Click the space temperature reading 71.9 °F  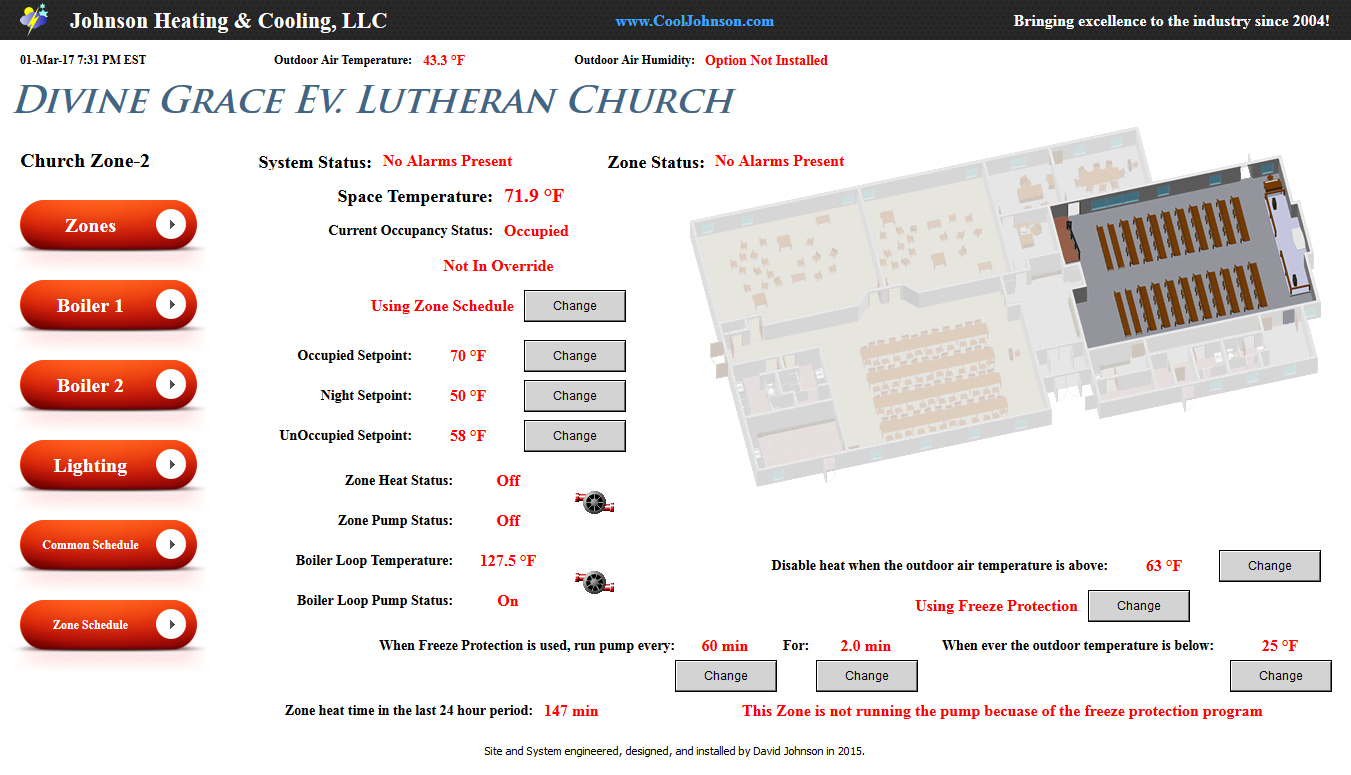click(534, 196)
